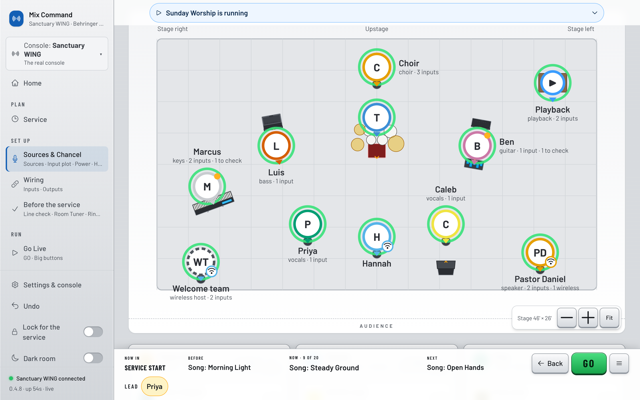Click the Wiring link icon
640x400 pixels.
click(15, 184)
